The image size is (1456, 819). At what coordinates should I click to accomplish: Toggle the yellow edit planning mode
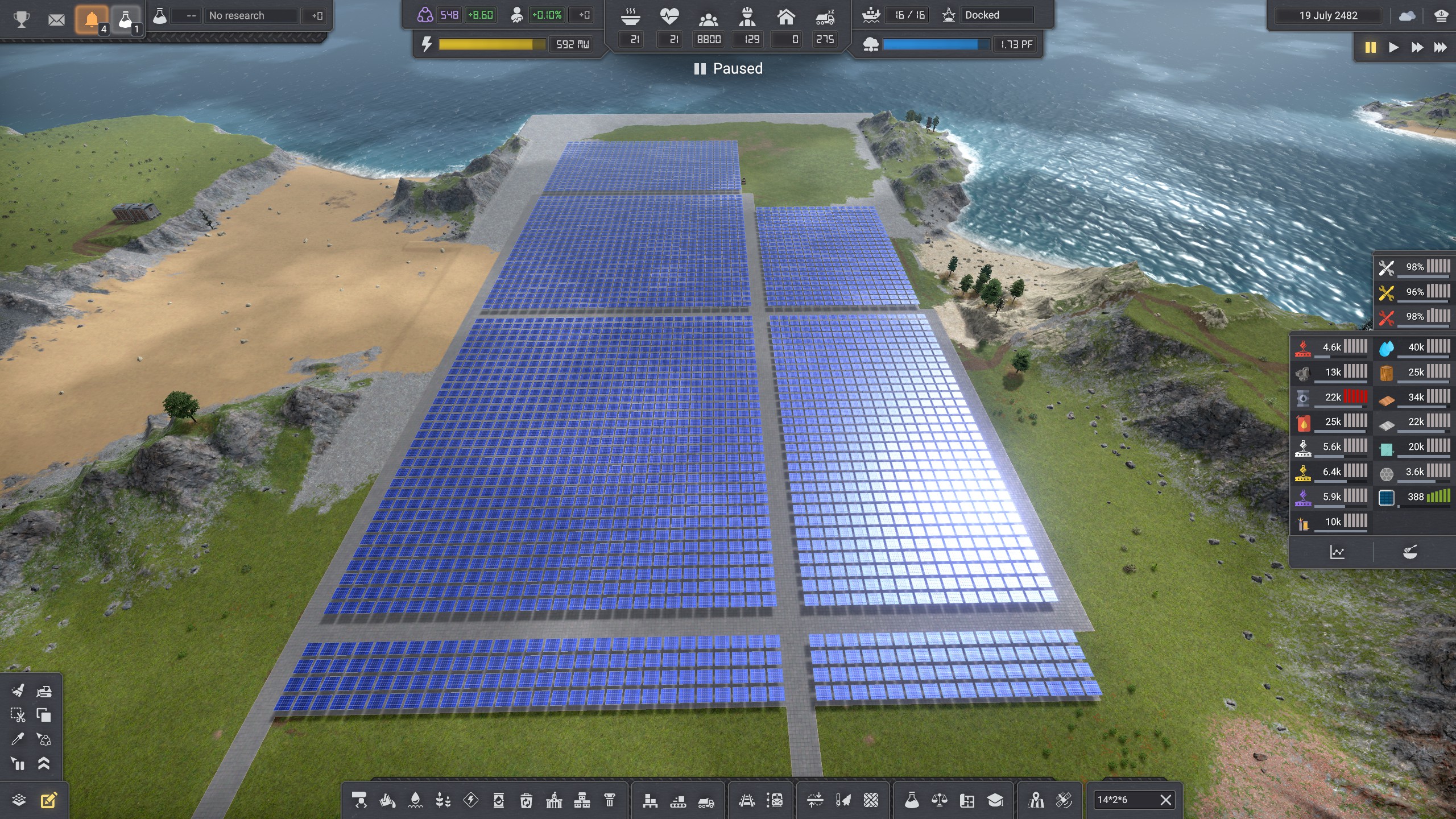coord(49,800)
